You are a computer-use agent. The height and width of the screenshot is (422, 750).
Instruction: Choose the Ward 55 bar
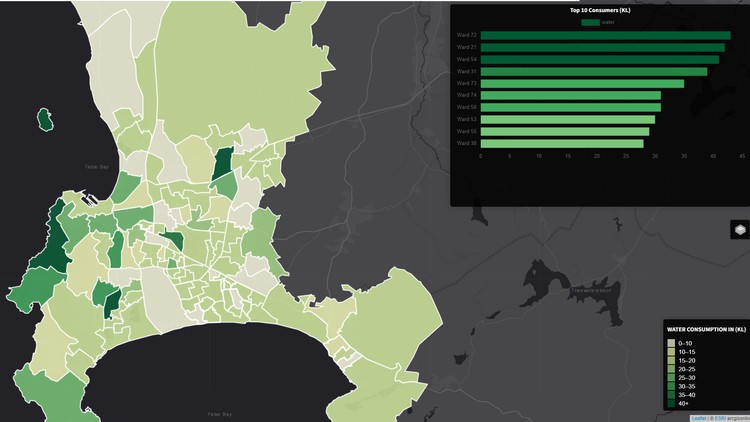tap(564, 131)
